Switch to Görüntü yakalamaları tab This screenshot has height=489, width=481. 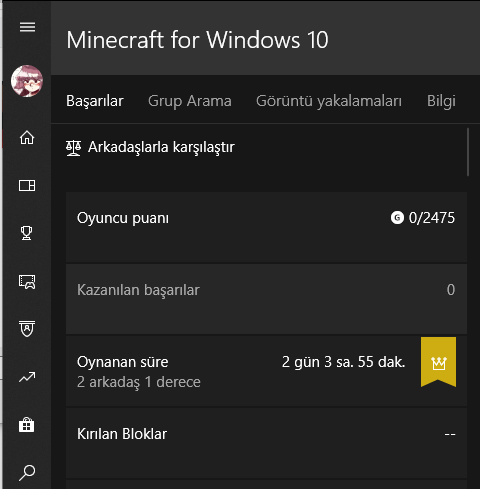(x=329, y=101)
